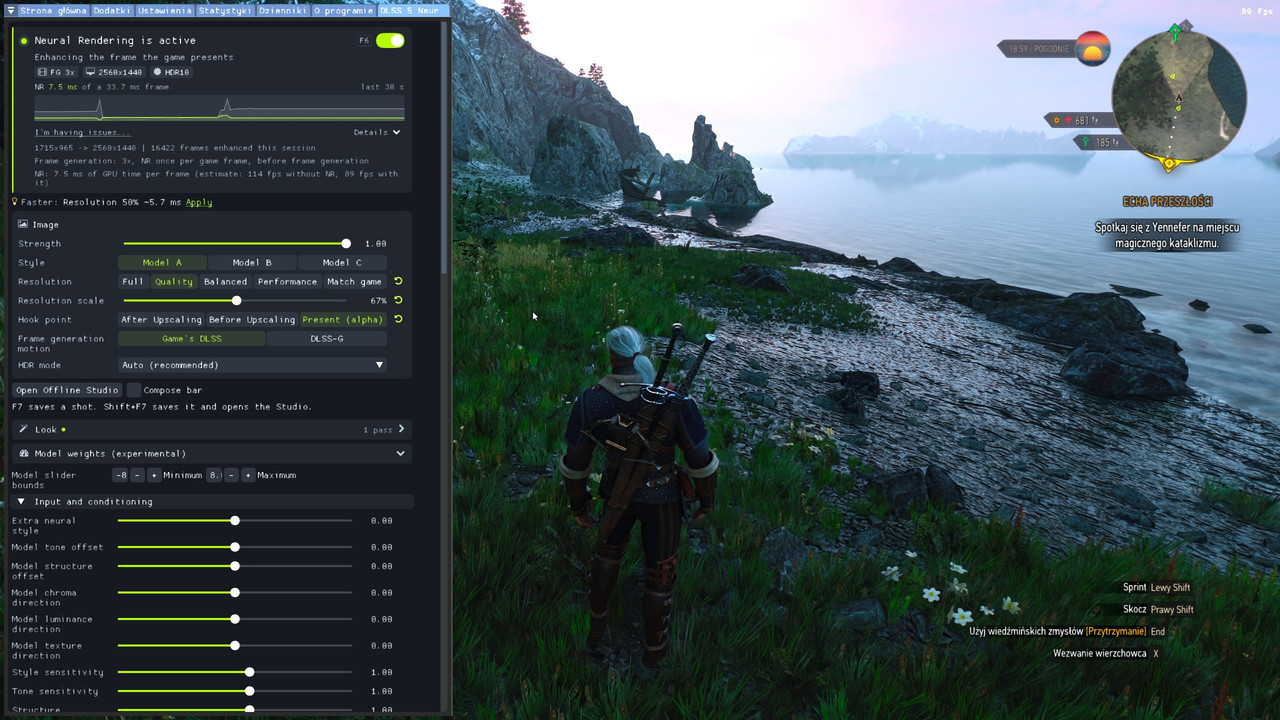Click the 2560x1440 monitor badge
The image size is (1280, 720).
click(113, 72)
